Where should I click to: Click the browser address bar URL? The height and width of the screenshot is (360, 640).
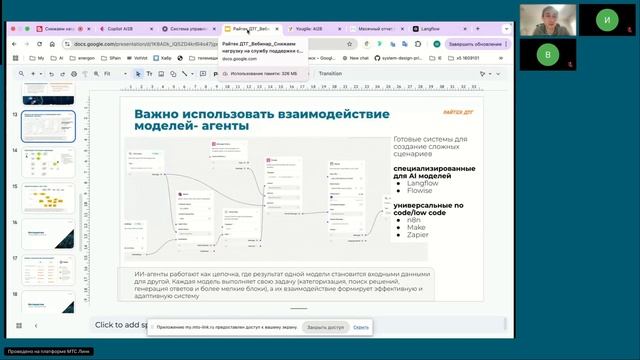[x=146, y=44]
